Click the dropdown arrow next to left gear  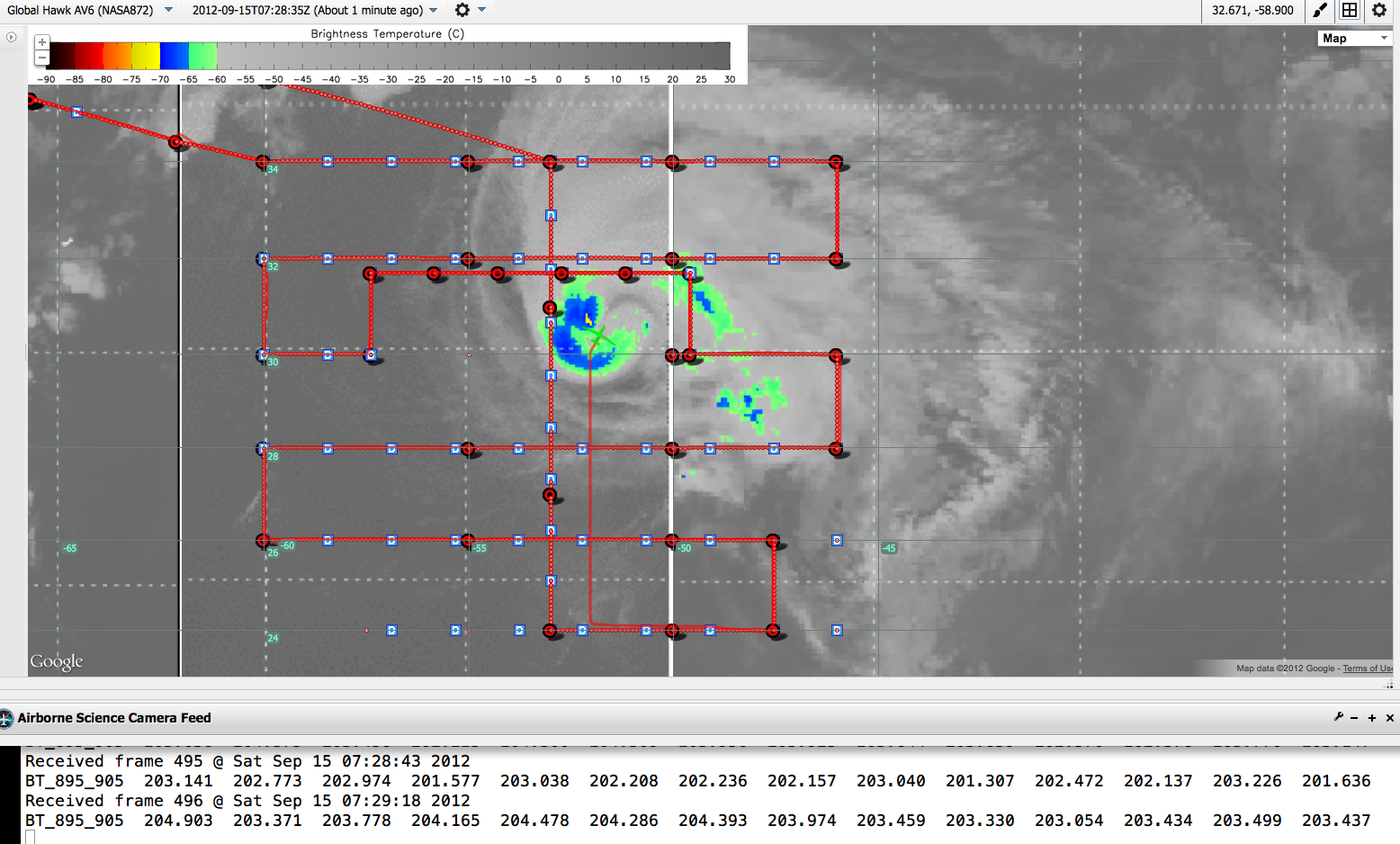[x=482, y=10]
